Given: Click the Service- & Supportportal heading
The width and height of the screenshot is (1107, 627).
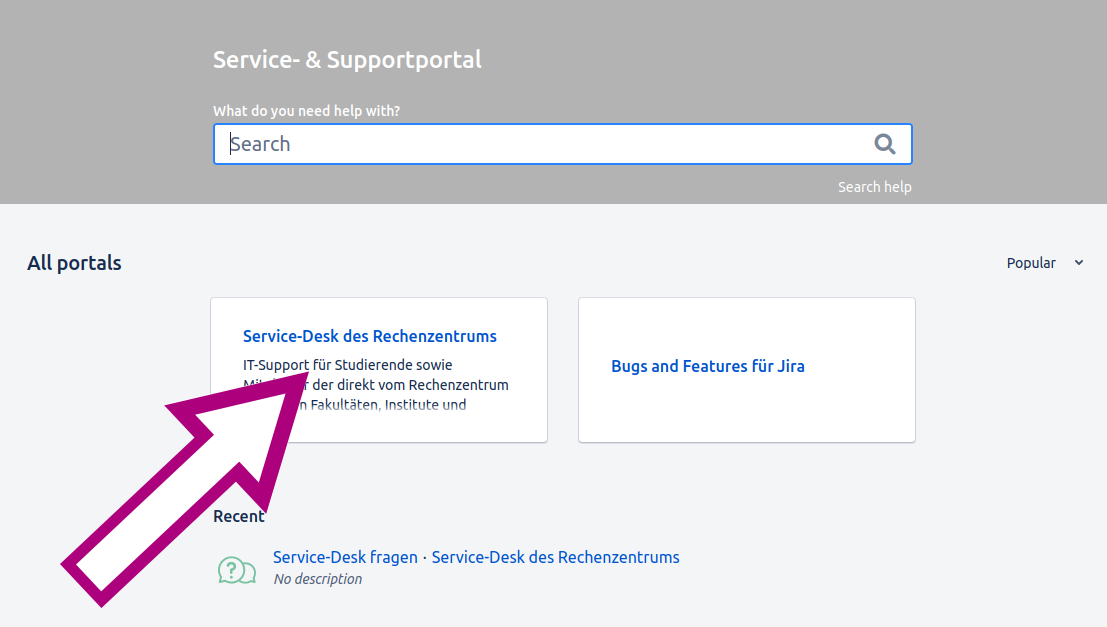Looking at the screenshot, I should pos(347,59).
